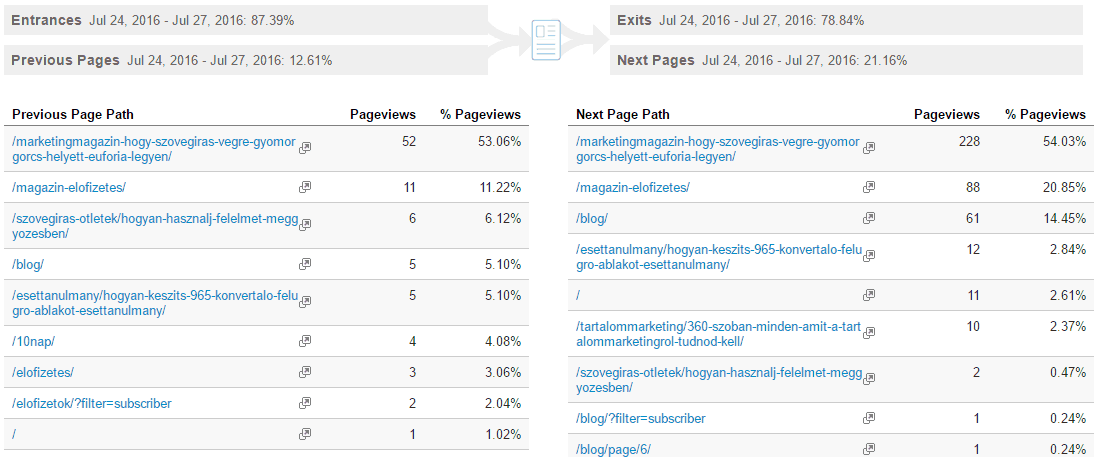This screenshot has width=1096, height=457.
Task: Open next szovegiras-otletek felelmet path link
Action: (719, 379)
